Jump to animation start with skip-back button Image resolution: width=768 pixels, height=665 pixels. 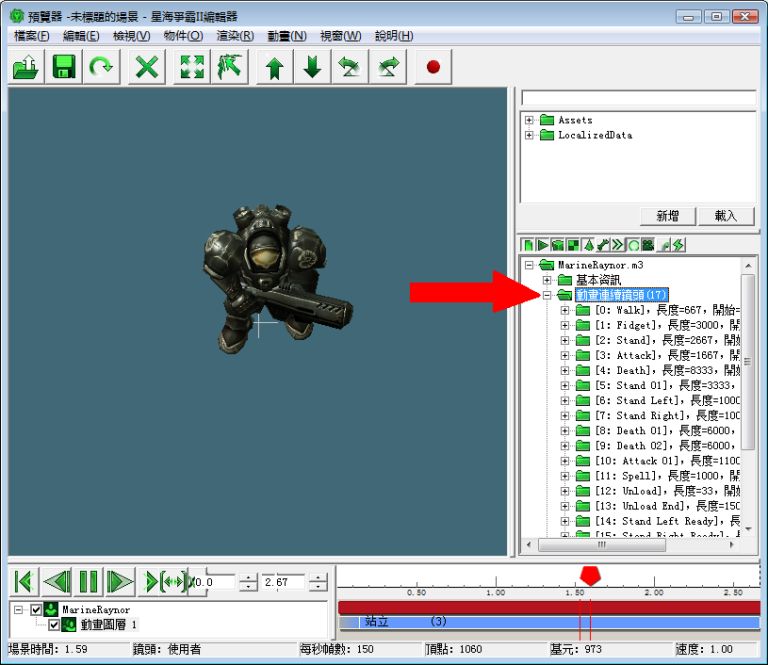pos(24,582)
